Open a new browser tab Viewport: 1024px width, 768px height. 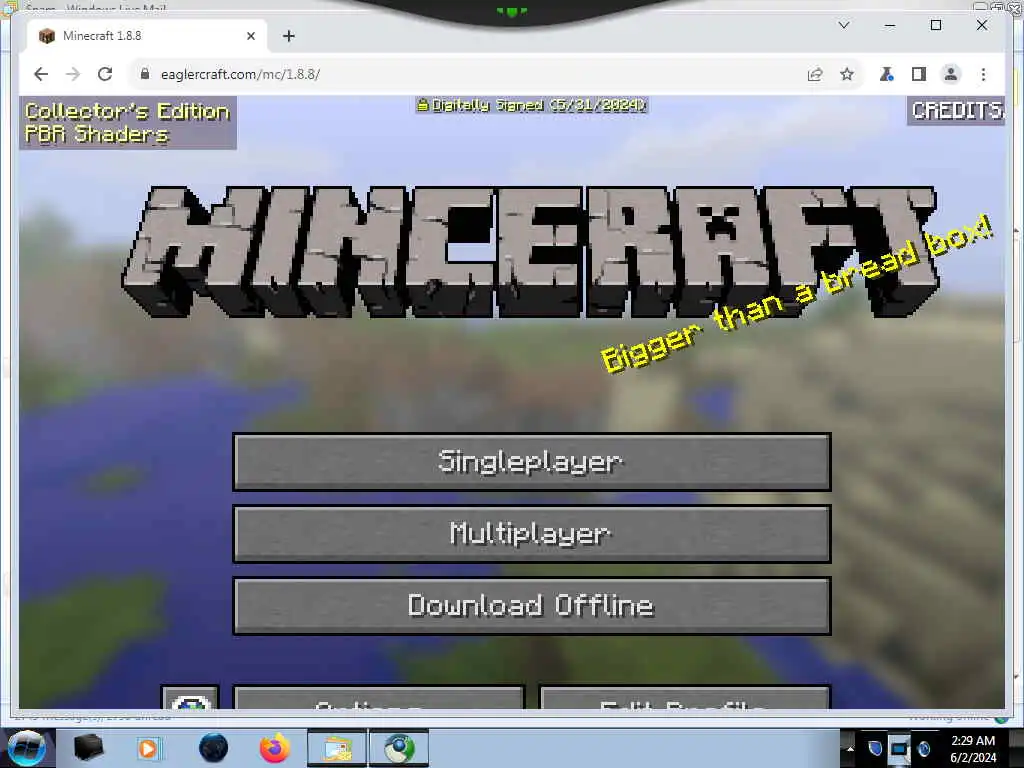(289, 36)
